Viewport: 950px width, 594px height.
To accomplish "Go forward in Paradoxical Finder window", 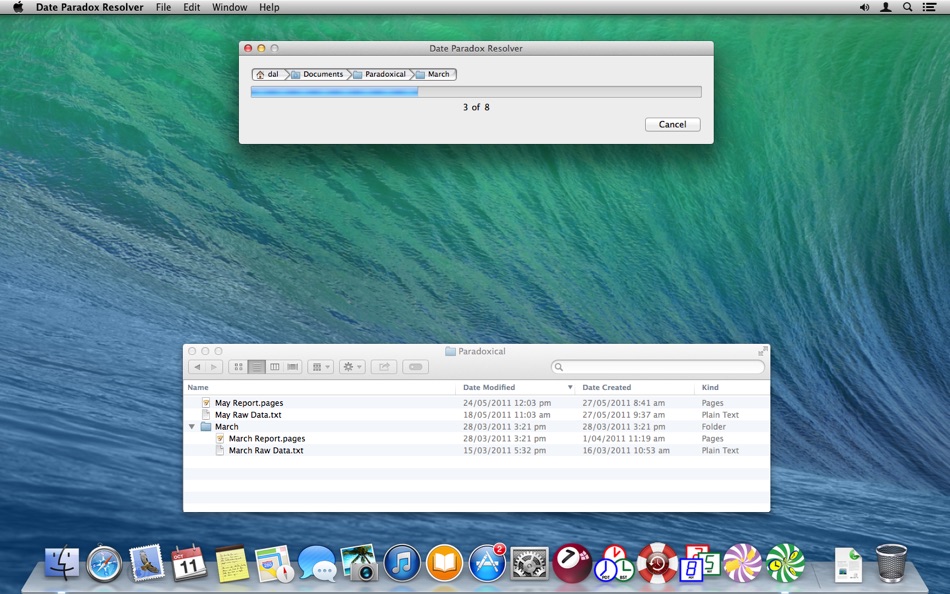I will pyautogui.click(x=214, y=367).
